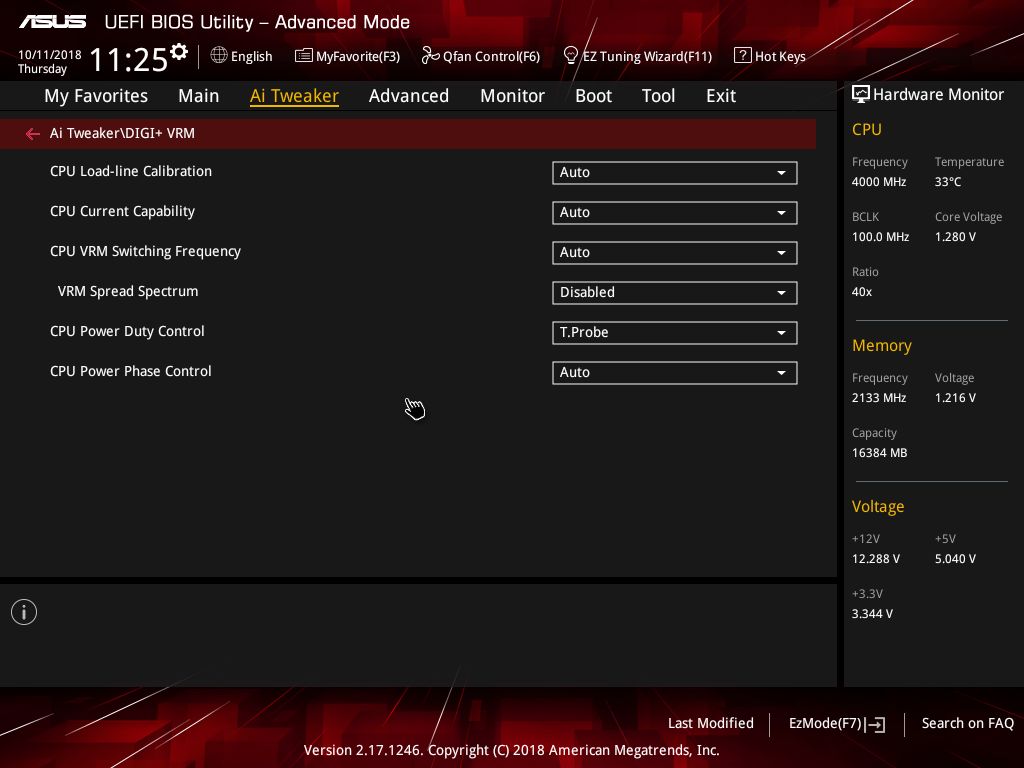Image resolution: width=1024 pixels, height=768 pixels.
Task: Click the 1.280 V core voltage value
Action: coord(955,236)
